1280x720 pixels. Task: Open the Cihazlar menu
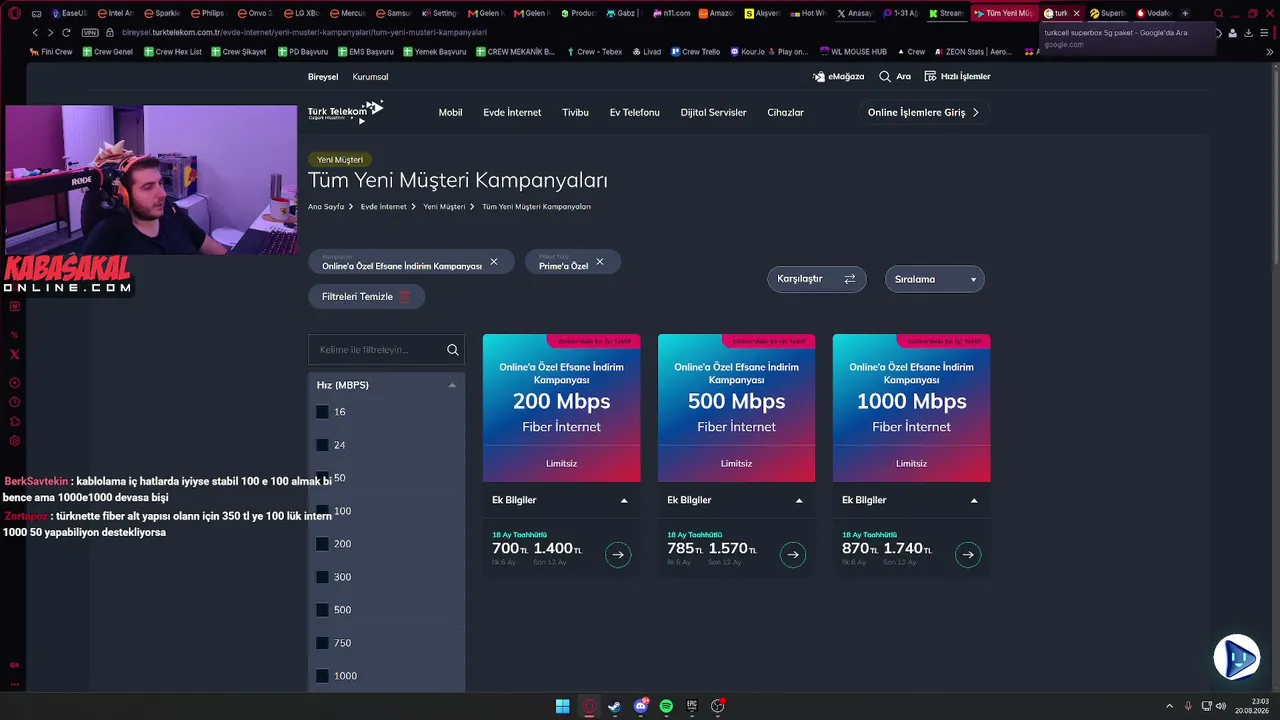click(x=786, y=112)
